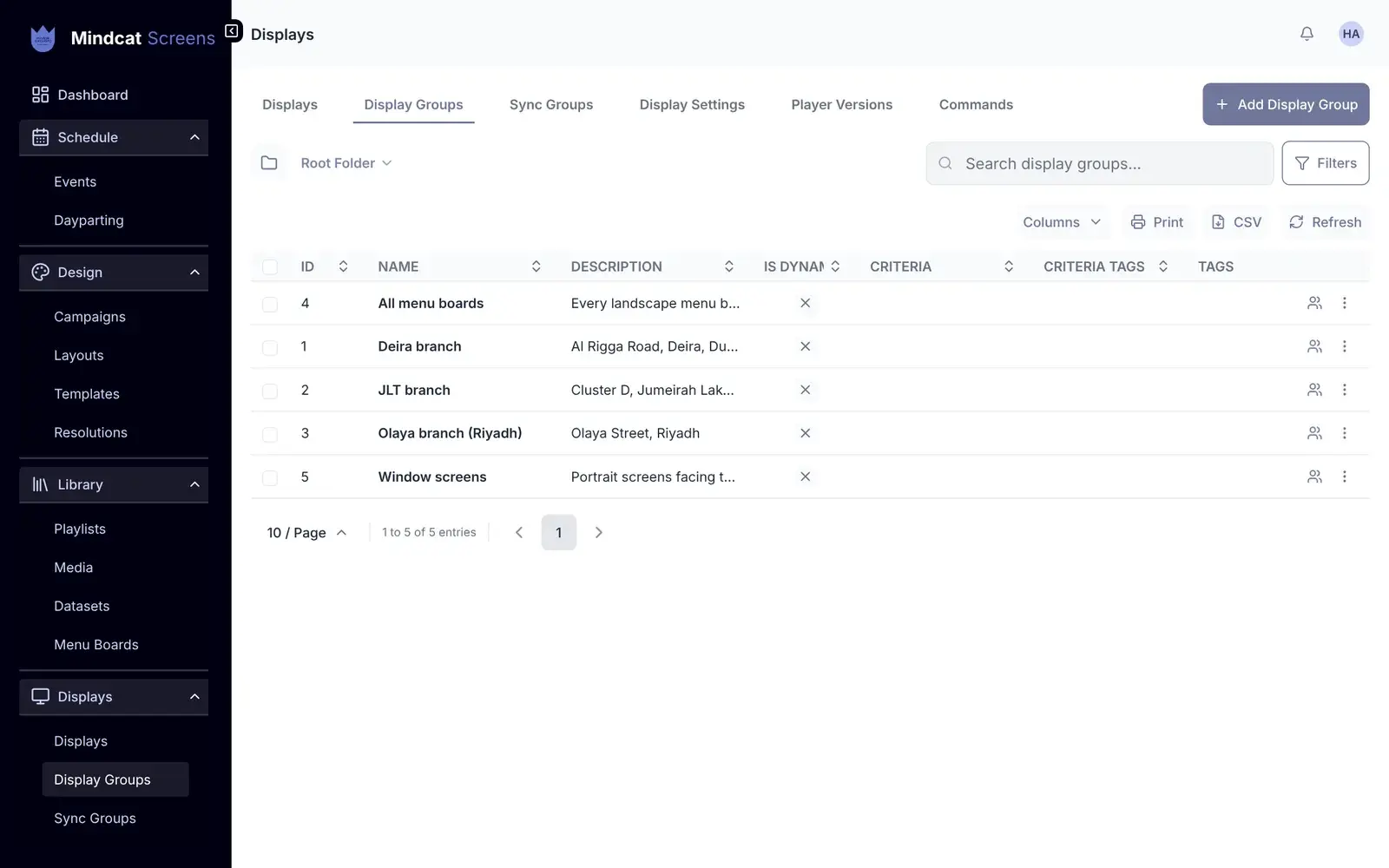1389x868 pixels.
Task: Go to next page arrow in pagination
Action: pos(598,532)
